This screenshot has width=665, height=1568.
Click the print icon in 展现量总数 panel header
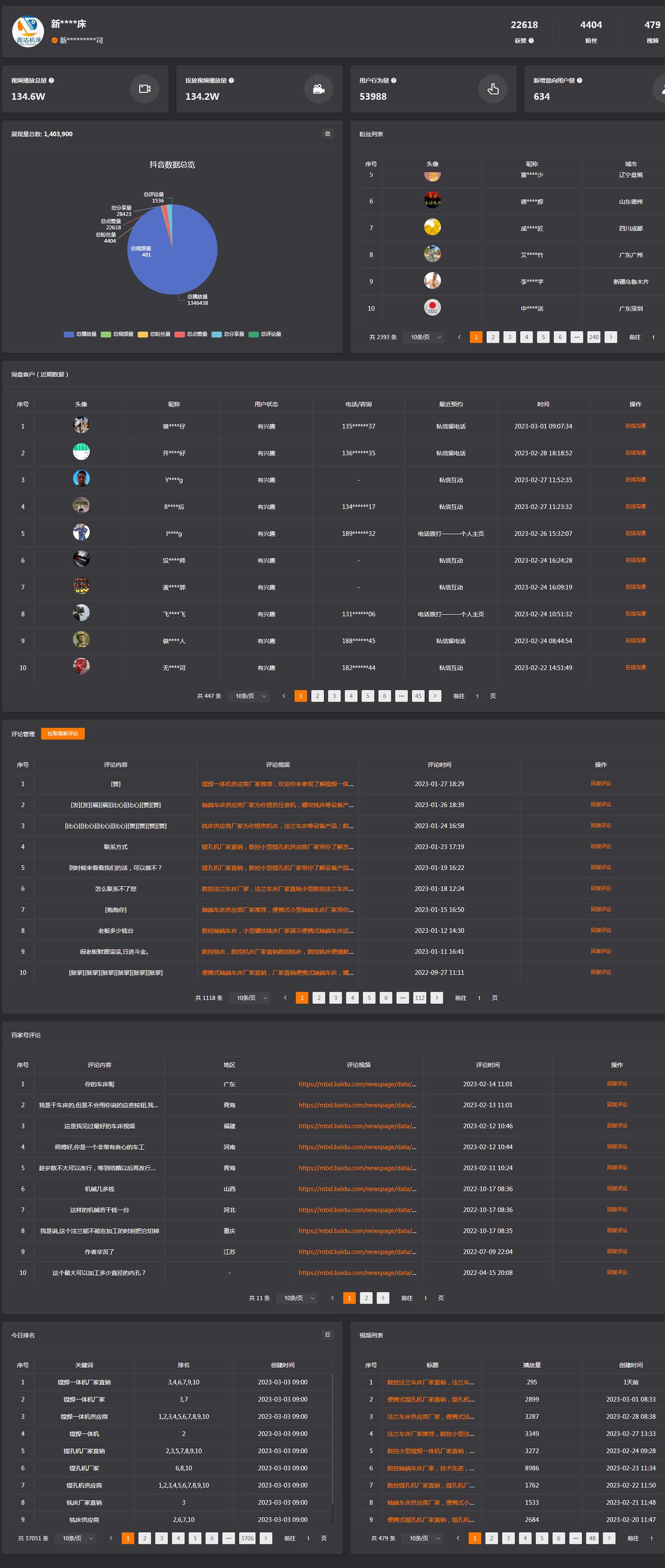click(x=328, y=134)
